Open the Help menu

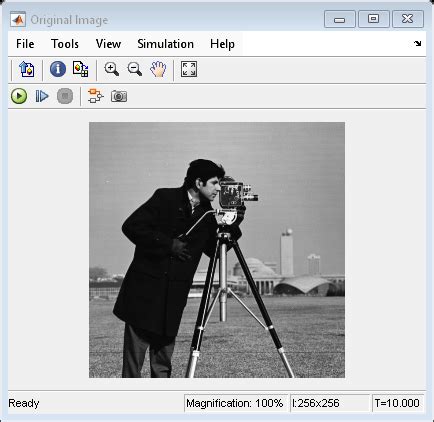(x=222, y=44)
